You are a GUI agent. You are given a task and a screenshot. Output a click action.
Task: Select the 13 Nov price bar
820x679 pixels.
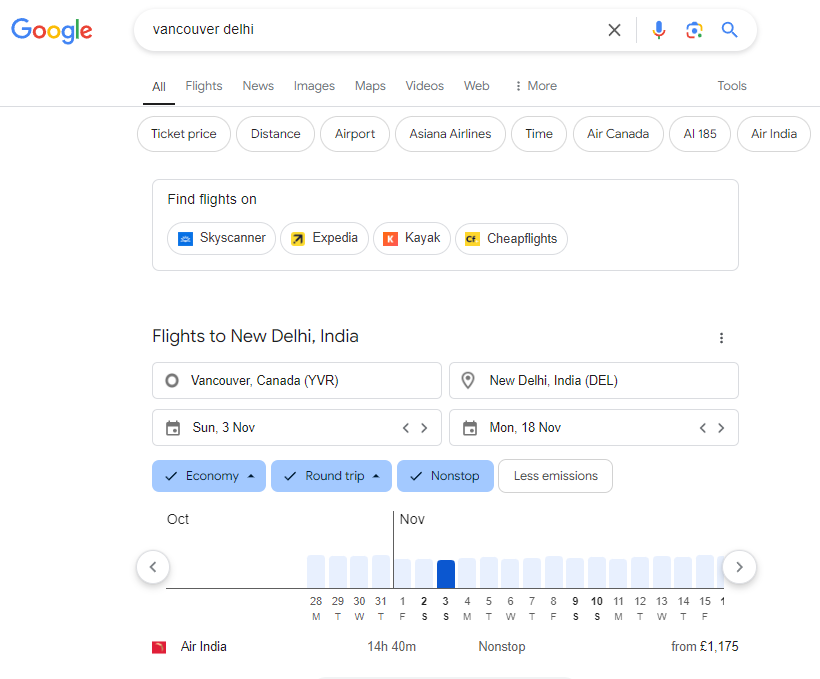click(662, 572)
